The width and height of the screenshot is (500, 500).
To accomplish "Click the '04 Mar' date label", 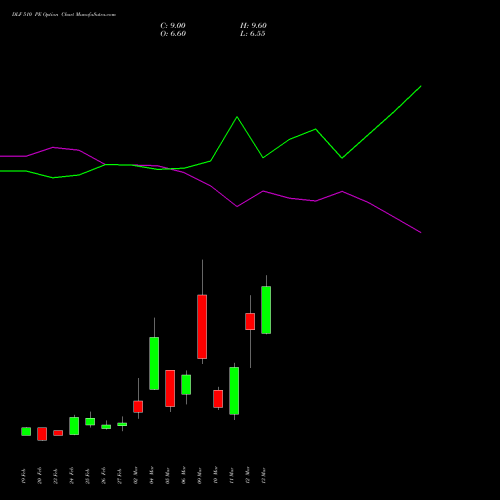I will [152, 476].
